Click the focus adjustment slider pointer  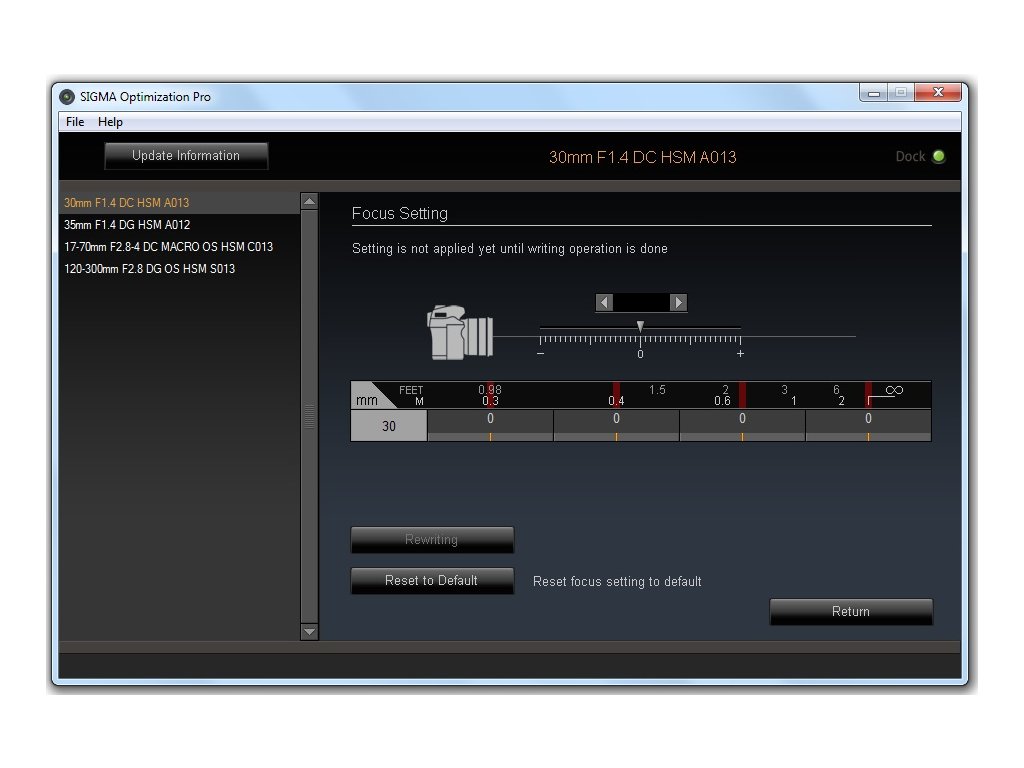point(640,326)
